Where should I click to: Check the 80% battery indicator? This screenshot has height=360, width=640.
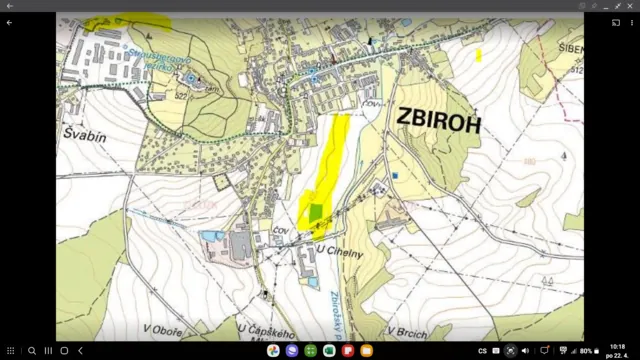[x=589, y=351]
